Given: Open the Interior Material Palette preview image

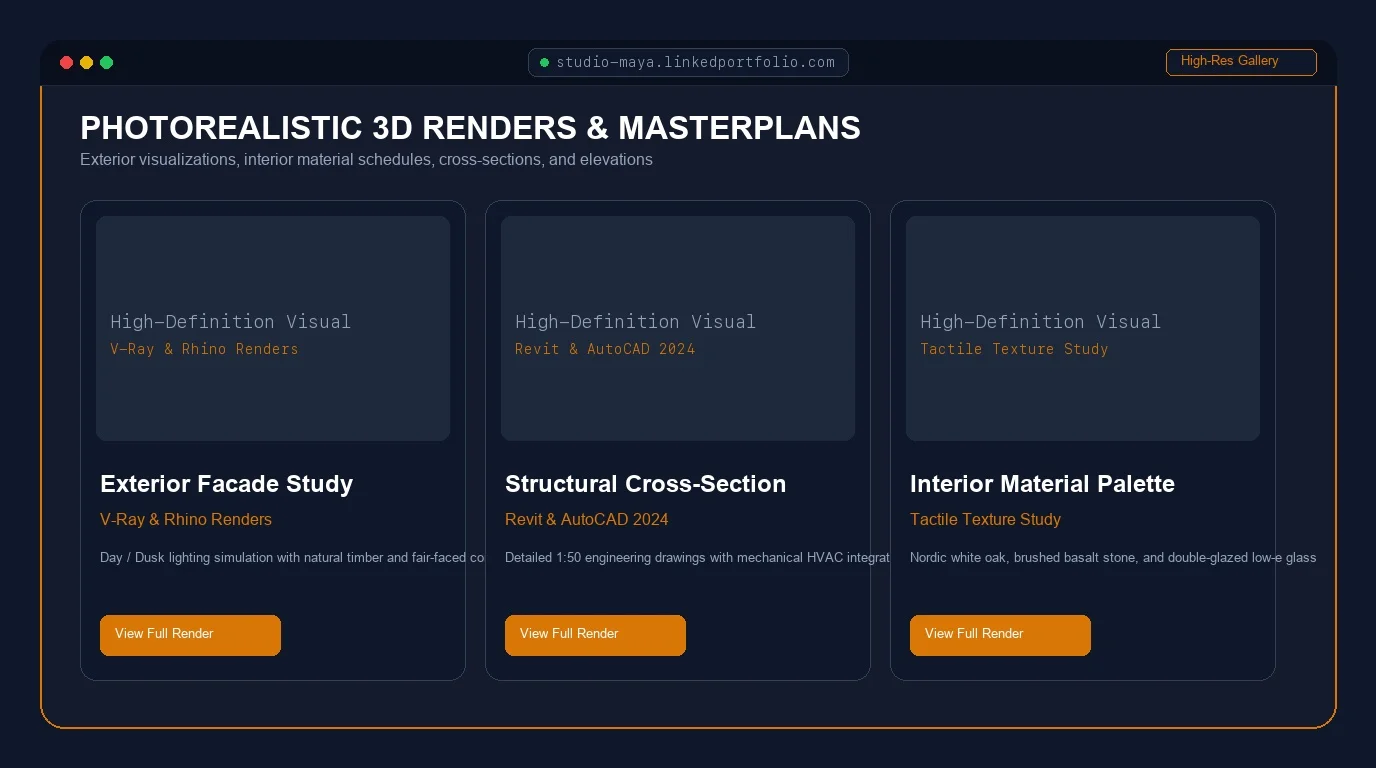Looking at the screenshot, I should pos(1083,328).
